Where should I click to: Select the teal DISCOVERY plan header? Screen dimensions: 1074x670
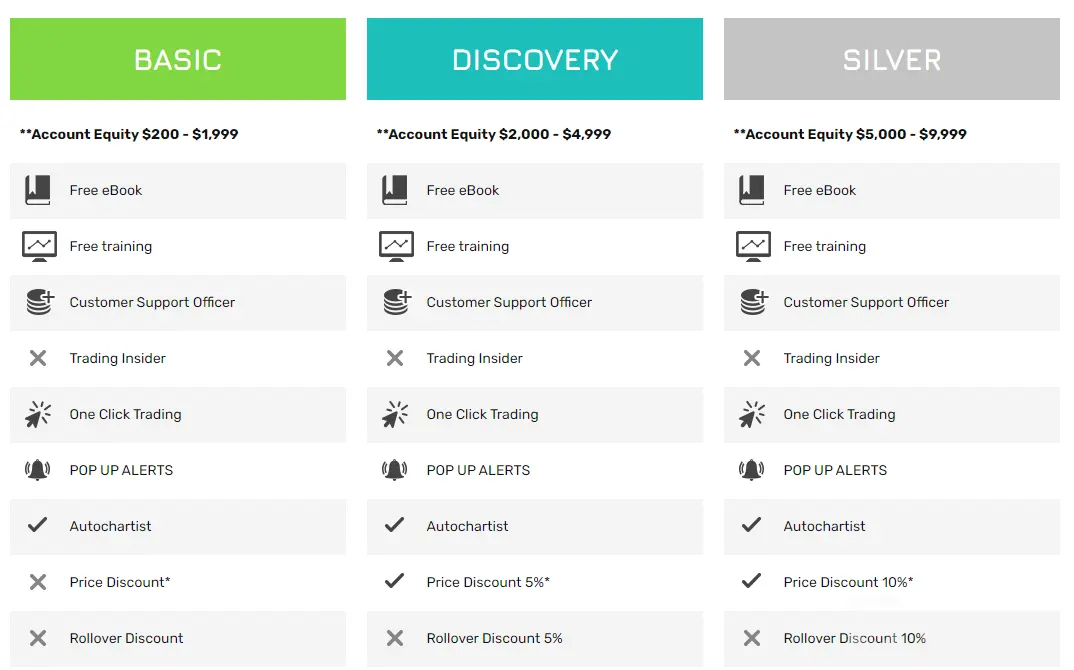535,59
